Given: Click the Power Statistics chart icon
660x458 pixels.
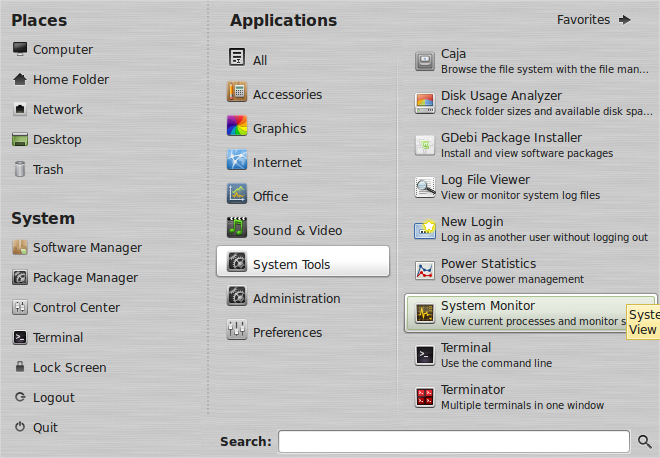Looking at the screenshot, I should click(x=425, y=271).
